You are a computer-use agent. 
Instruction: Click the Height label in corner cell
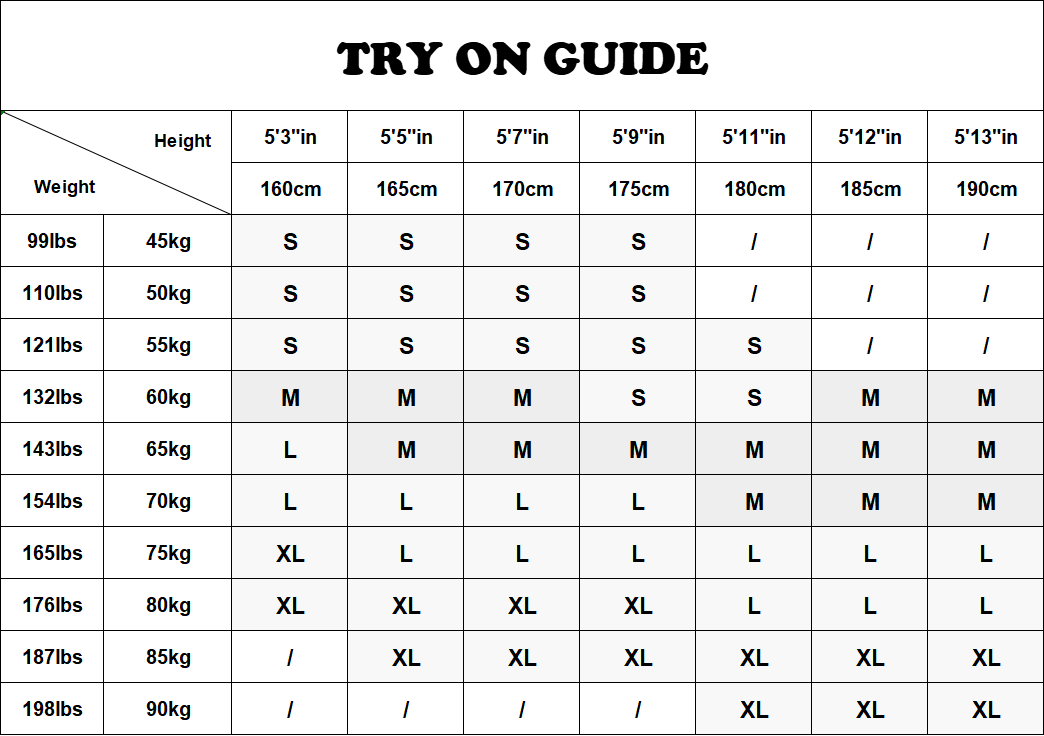tap(183, 141)
